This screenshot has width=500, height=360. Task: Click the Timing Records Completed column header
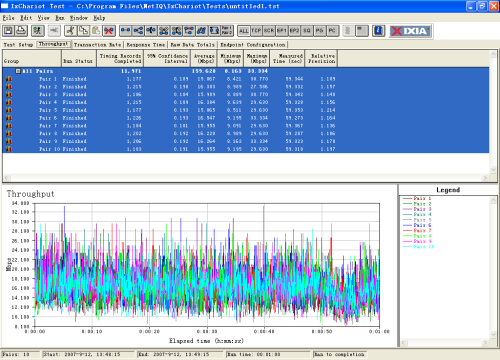point(120,59)
